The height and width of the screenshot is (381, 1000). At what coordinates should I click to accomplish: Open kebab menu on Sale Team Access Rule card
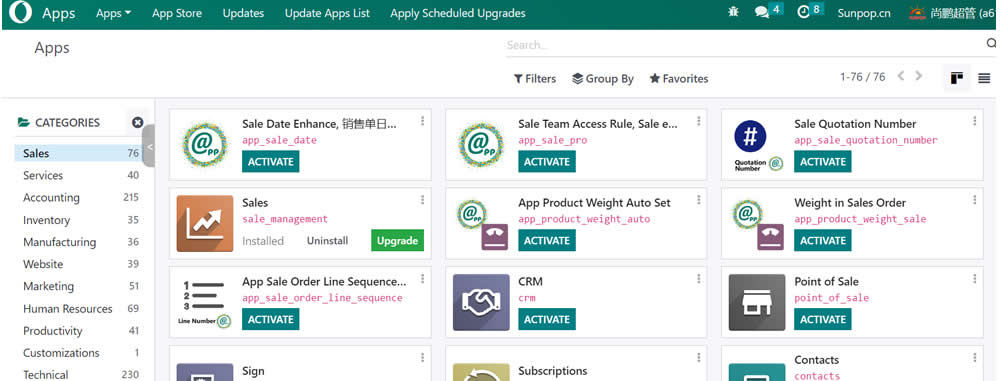(x=699, y=121)
